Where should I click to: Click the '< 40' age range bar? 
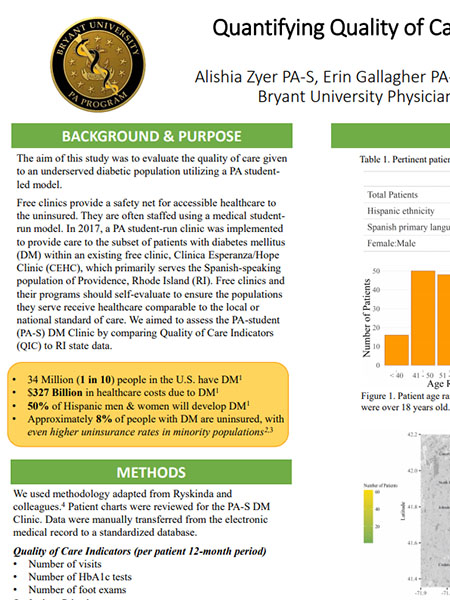click(396, 350)
